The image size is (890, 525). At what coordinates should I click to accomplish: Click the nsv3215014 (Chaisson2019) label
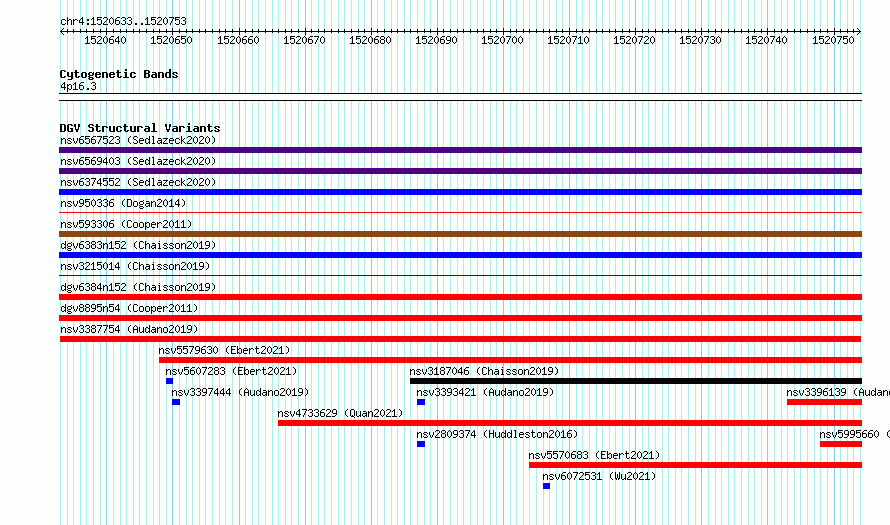(135, 266)
